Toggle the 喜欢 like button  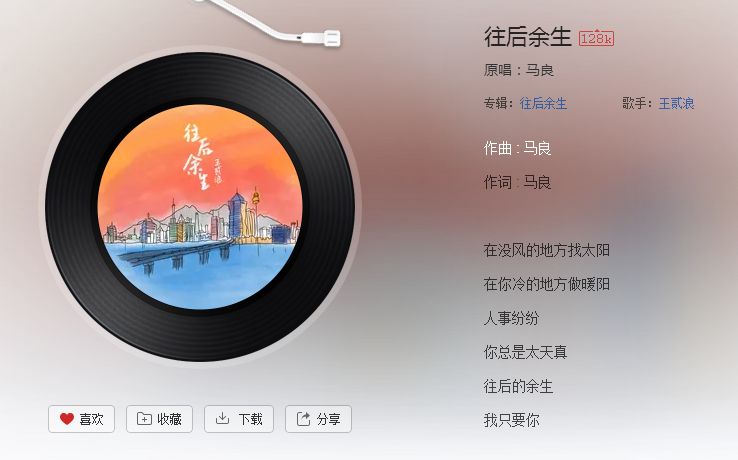(x=81, y=419)
